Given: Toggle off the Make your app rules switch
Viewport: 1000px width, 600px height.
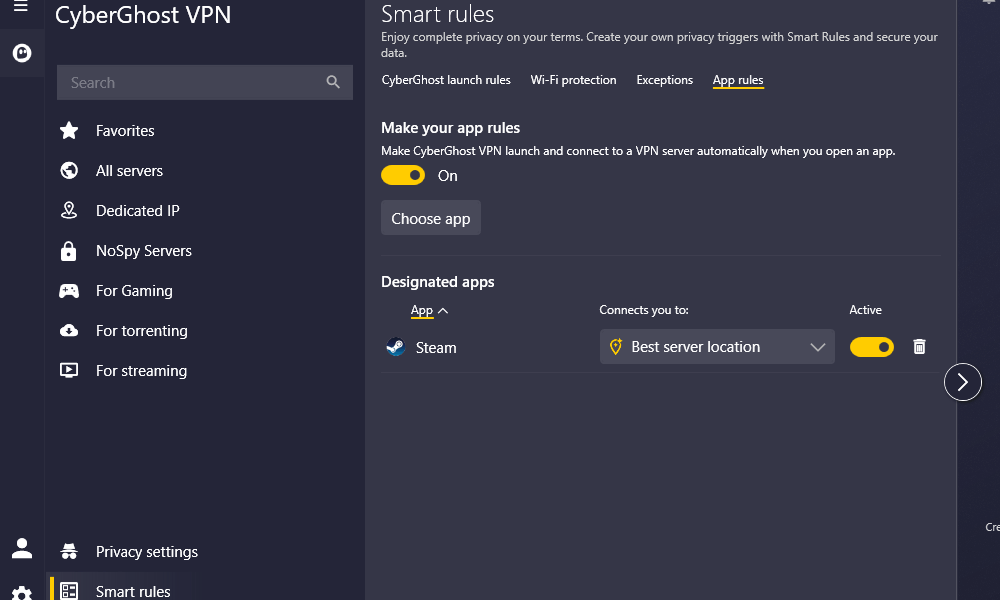Looking at the screenshot, I should tap(402, 175).
